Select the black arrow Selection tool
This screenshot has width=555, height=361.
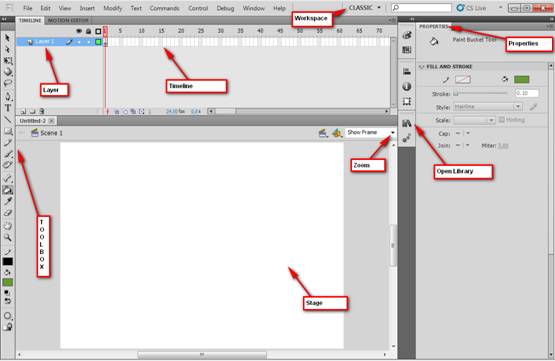tap(8, 38)
